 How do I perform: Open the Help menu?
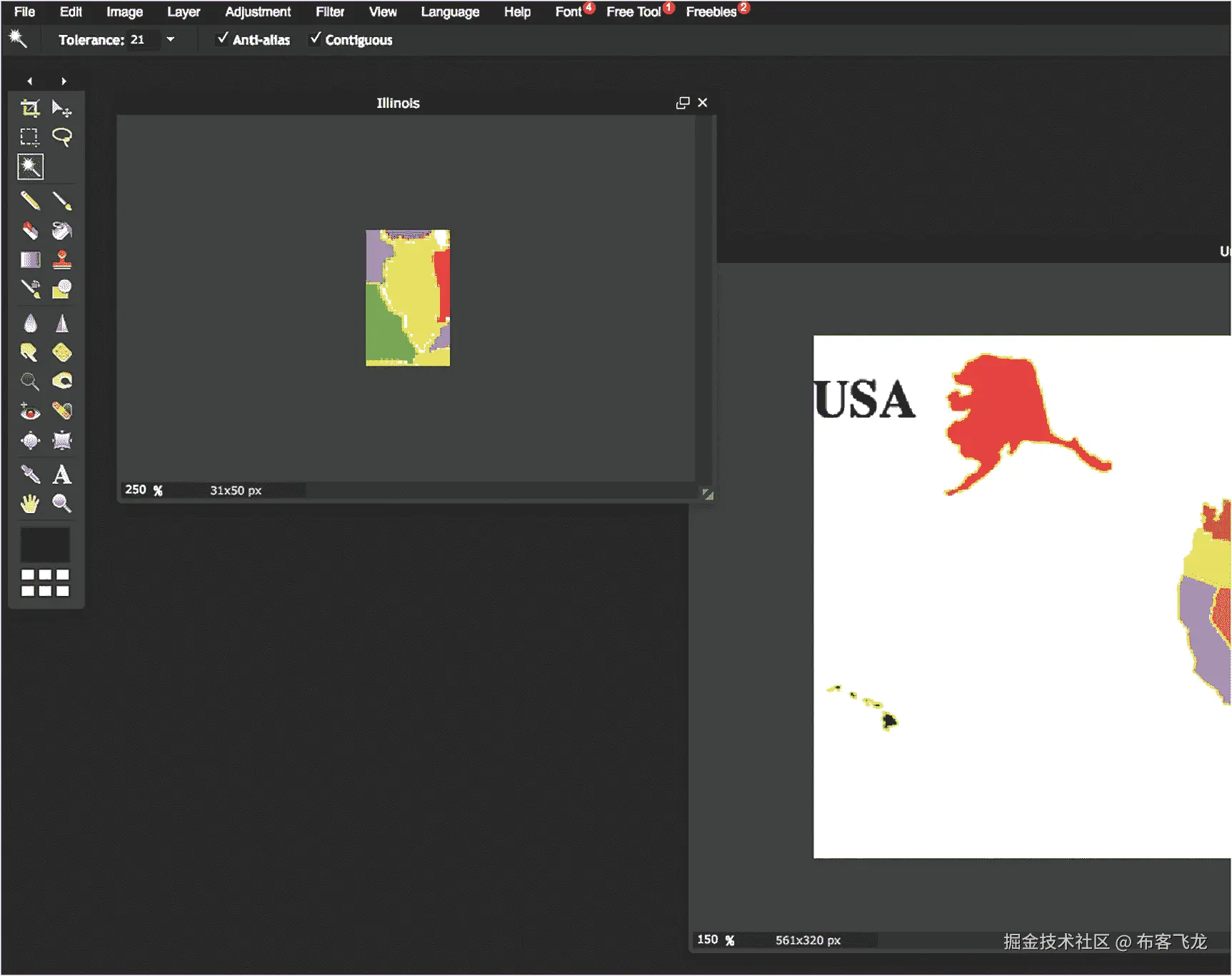(517, 11)
